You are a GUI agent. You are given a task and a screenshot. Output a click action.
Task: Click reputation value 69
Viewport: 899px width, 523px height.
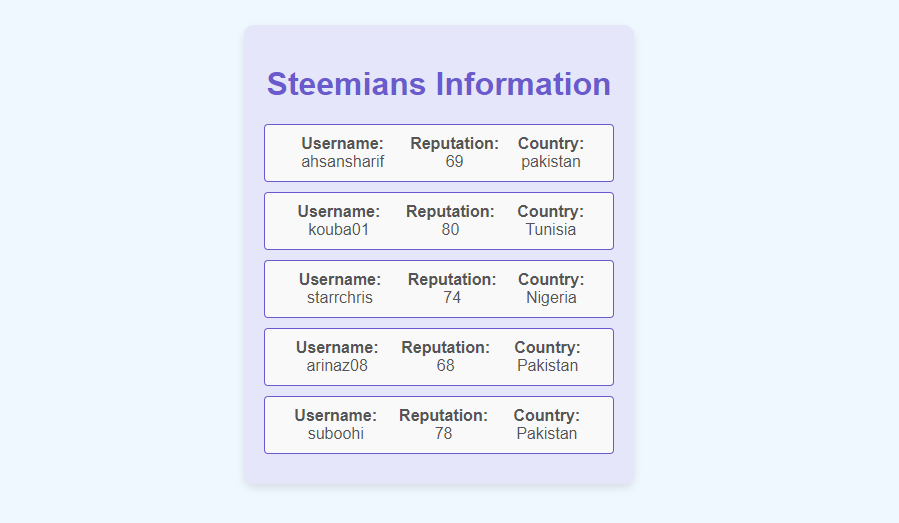click(455, 162)
